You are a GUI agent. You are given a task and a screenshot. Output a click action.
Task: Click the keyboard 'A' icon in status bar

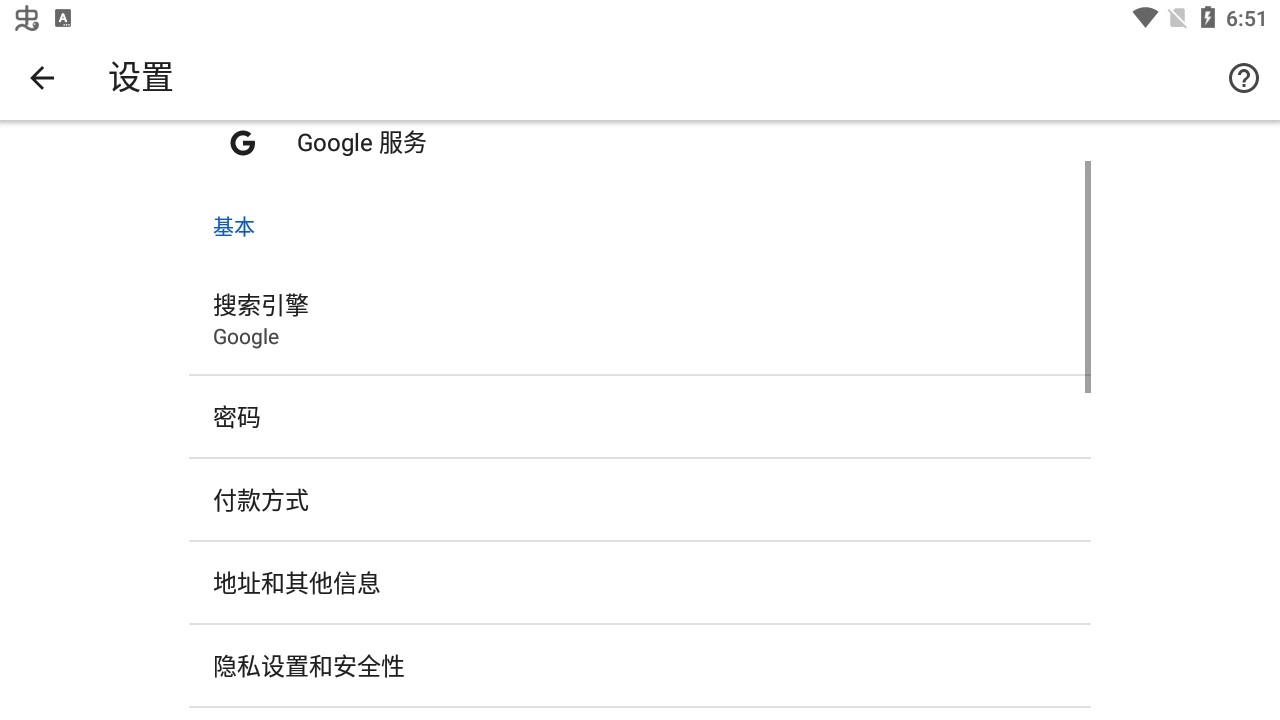pos(64,16)
